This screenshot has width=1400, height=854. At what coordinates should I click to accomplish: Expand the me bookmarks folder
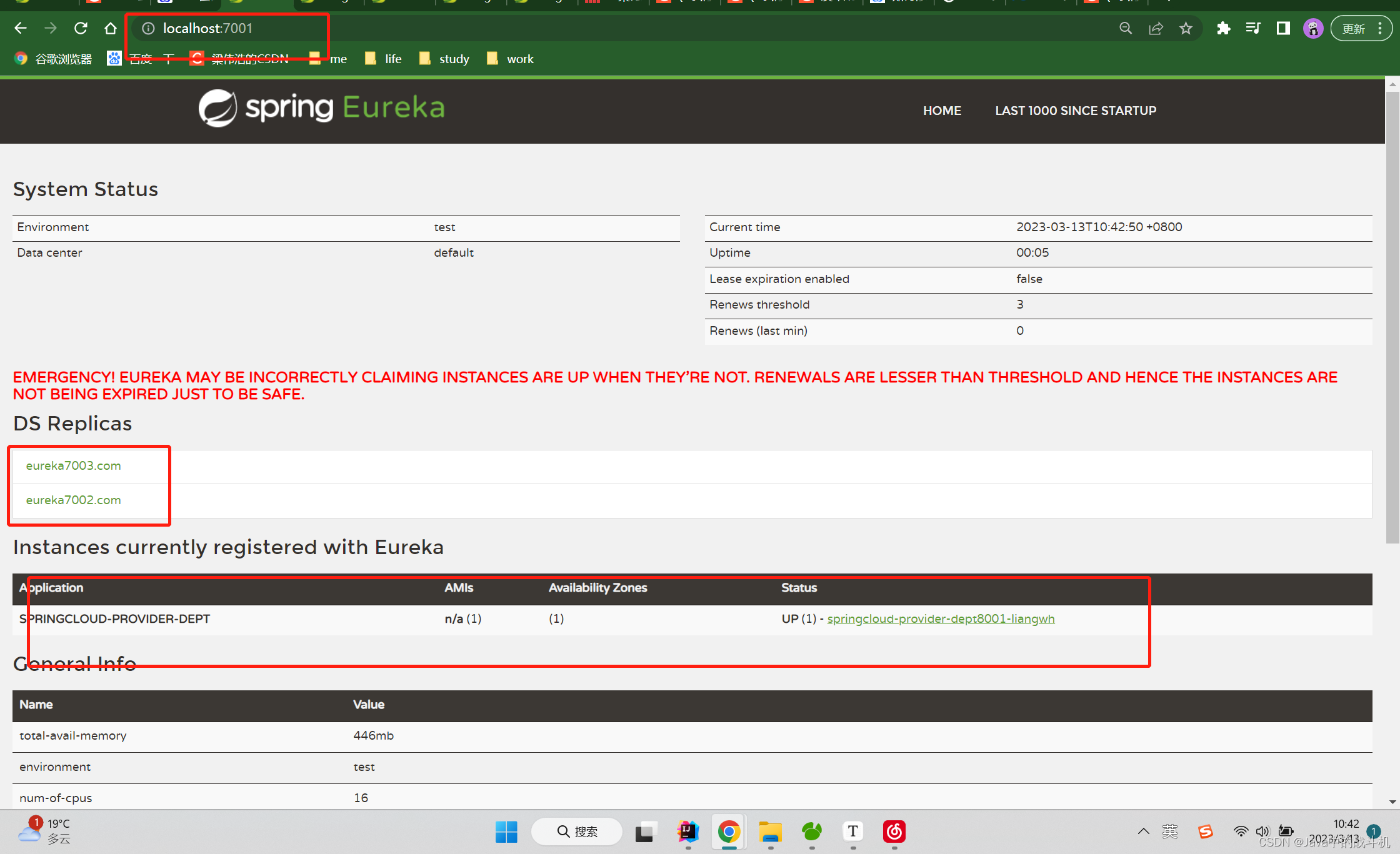pos(329,59)
